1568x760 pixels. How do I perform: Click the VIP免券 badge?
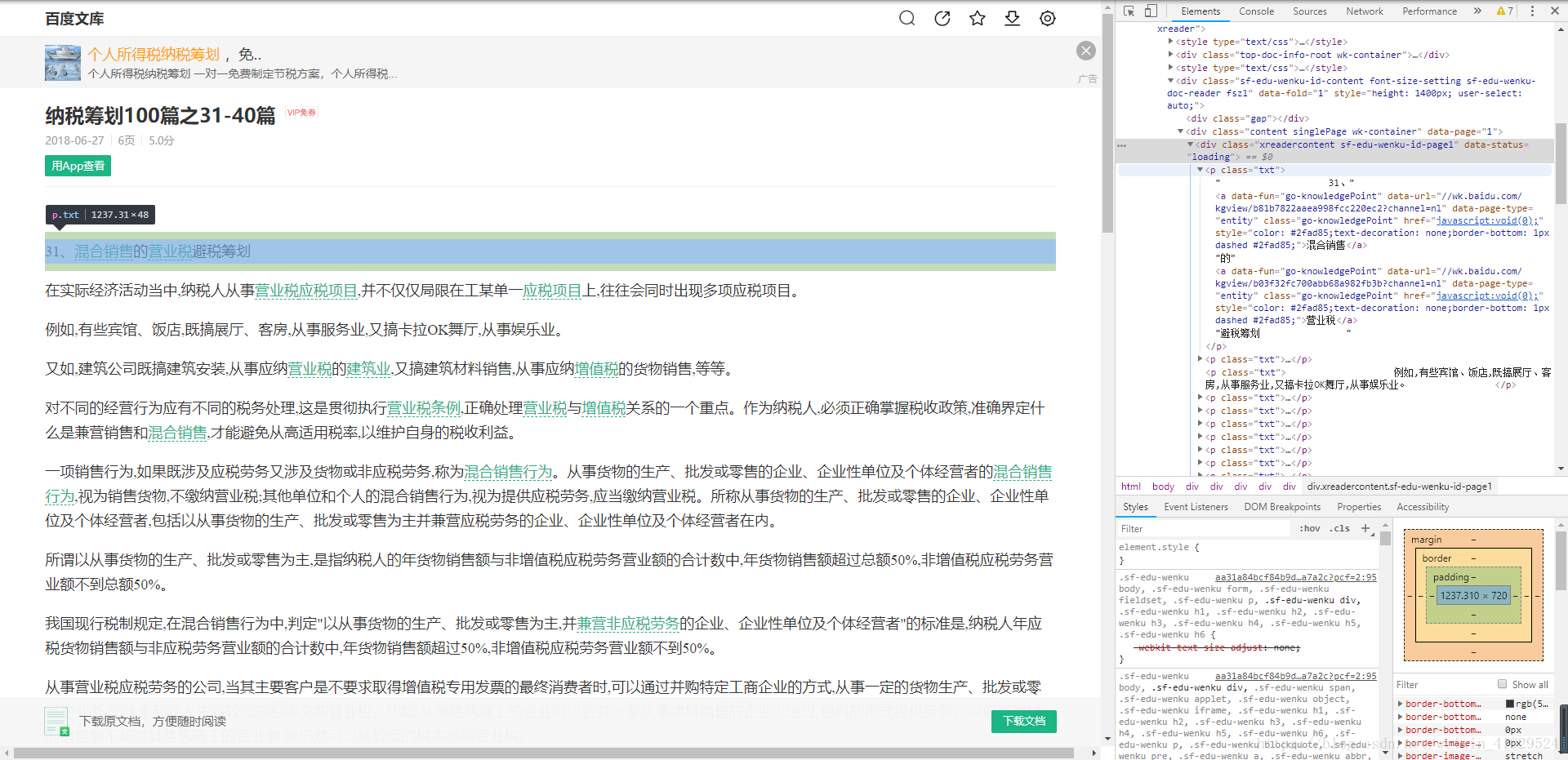pyautogui.click(x=301, y=113)
